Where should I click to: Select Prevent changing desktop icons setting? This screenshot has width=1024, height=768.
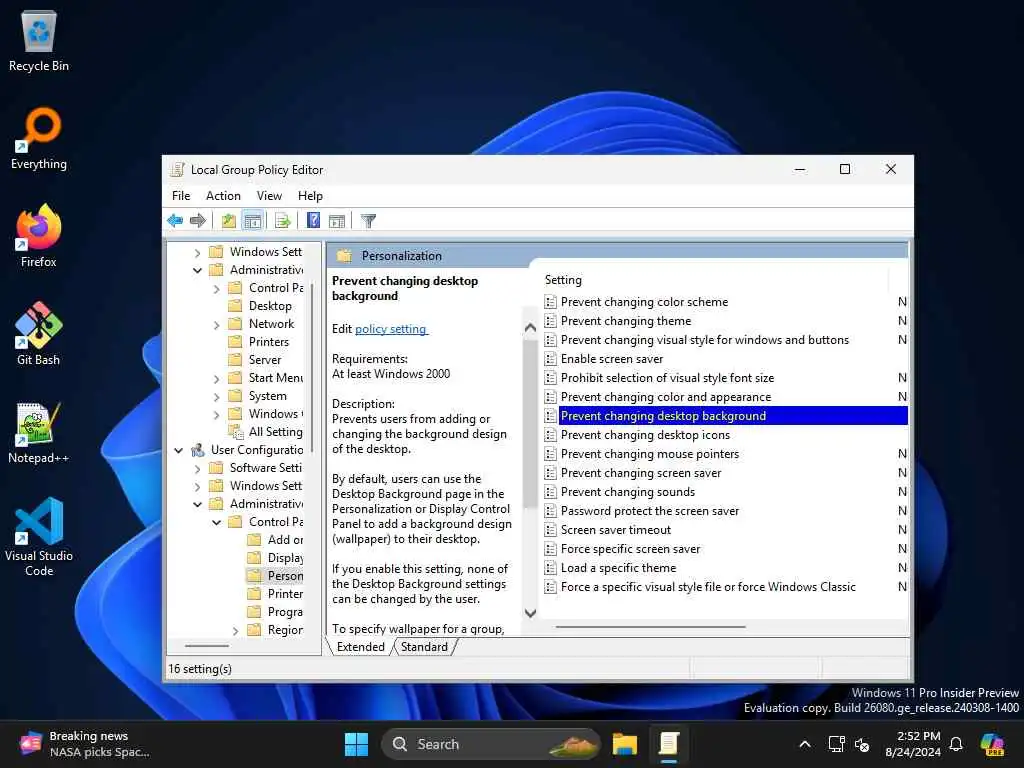(645, 435)
